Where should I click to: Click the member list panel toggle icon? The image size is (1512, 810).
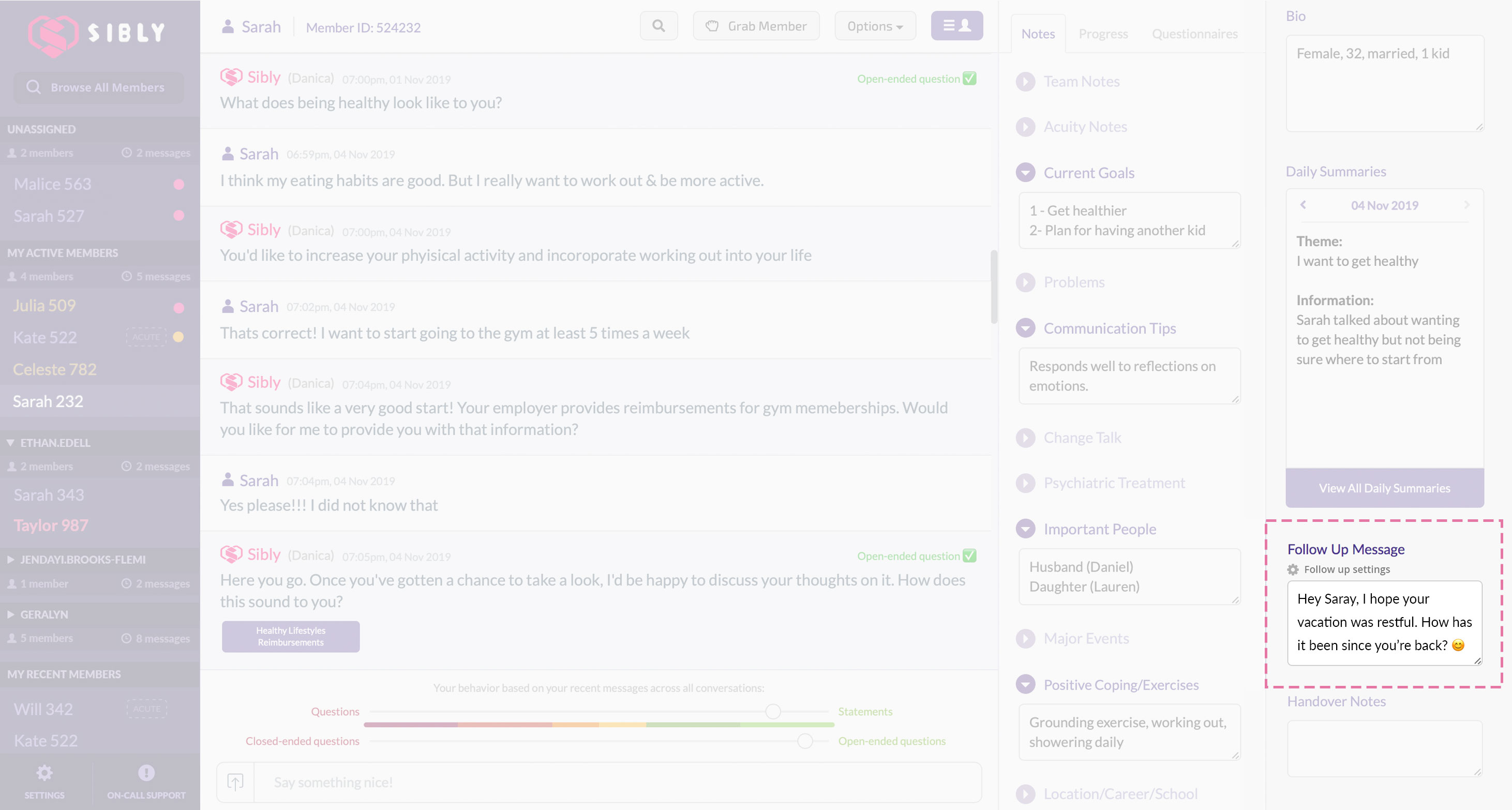(x=956, y=26)
